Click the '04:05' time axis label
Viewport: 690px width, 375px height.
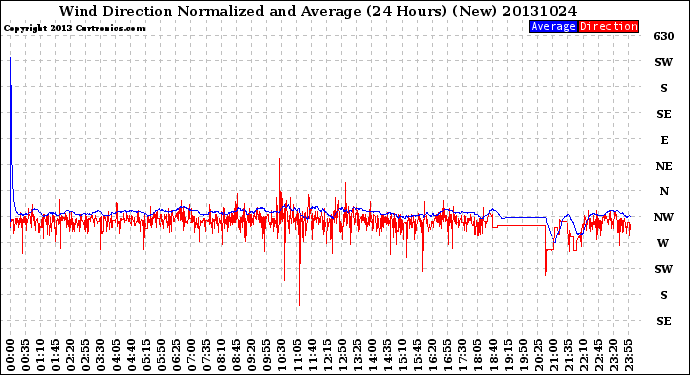116,355
